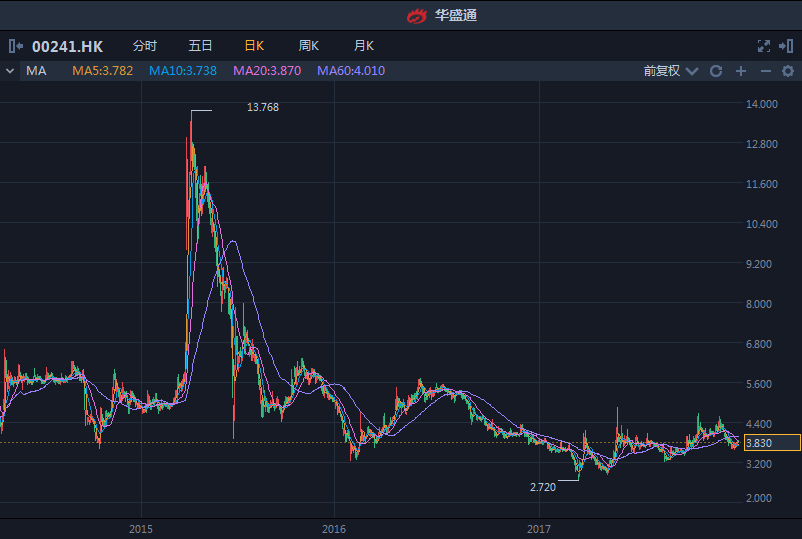Expand the MA indicator chevron
802x539 pixels.
pyautogui.click(x=10, y=71)
